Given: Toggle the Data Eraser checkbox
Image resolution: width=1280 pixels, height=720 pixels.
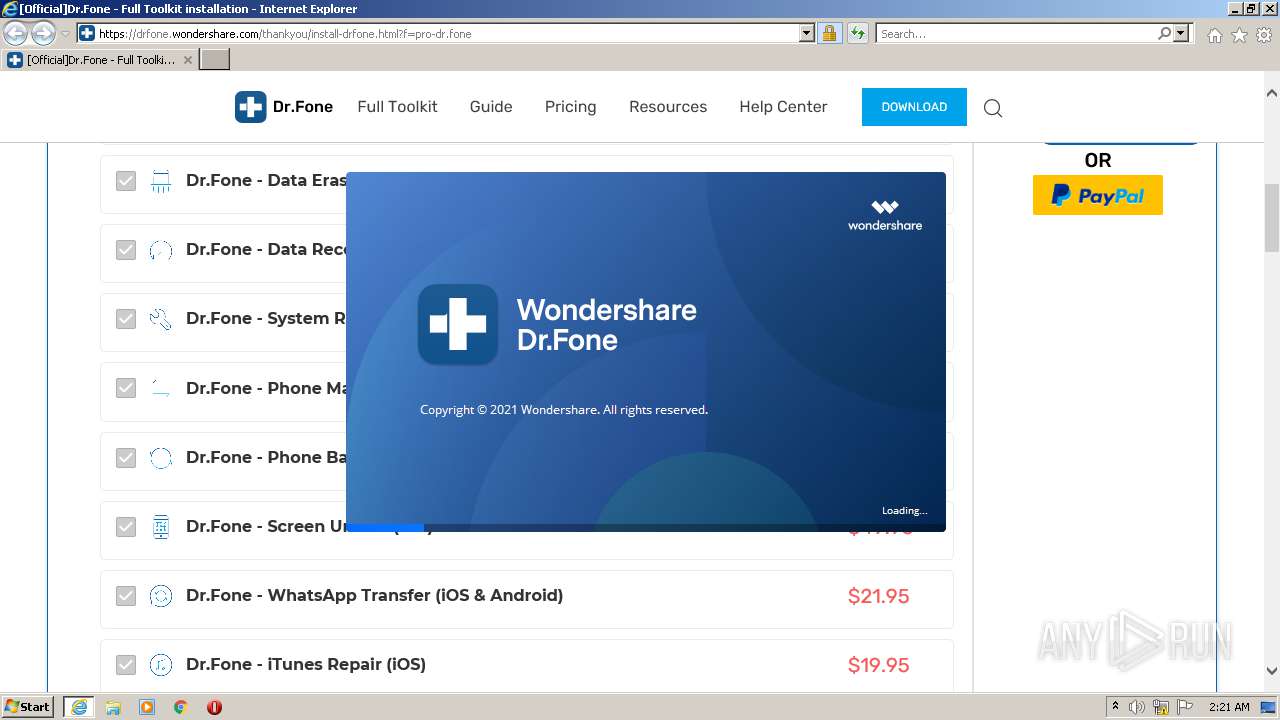Looking at the screenshot, I should point(126,181).
